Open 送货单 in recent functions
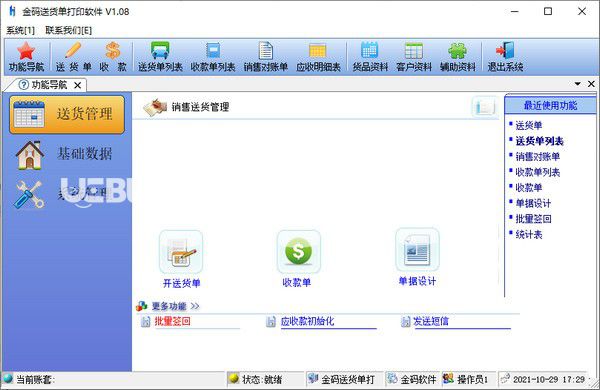Viewport: 600px width, 390px height. (528, 125)
